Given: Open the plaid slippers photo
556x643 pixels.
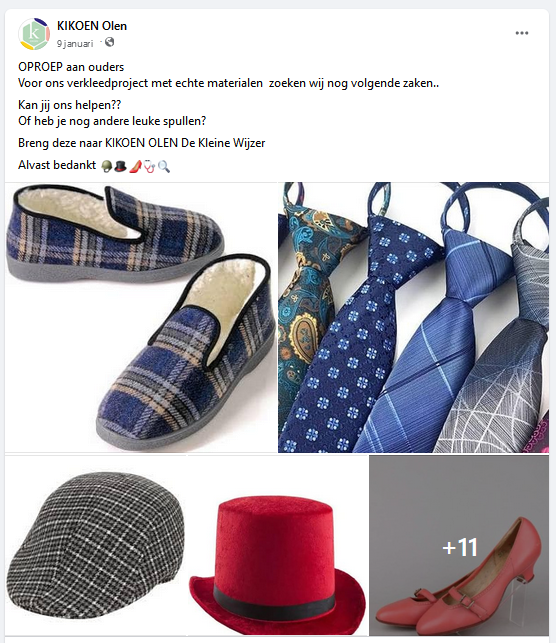Looking at the screenshot, I should [x=141, y=317].
